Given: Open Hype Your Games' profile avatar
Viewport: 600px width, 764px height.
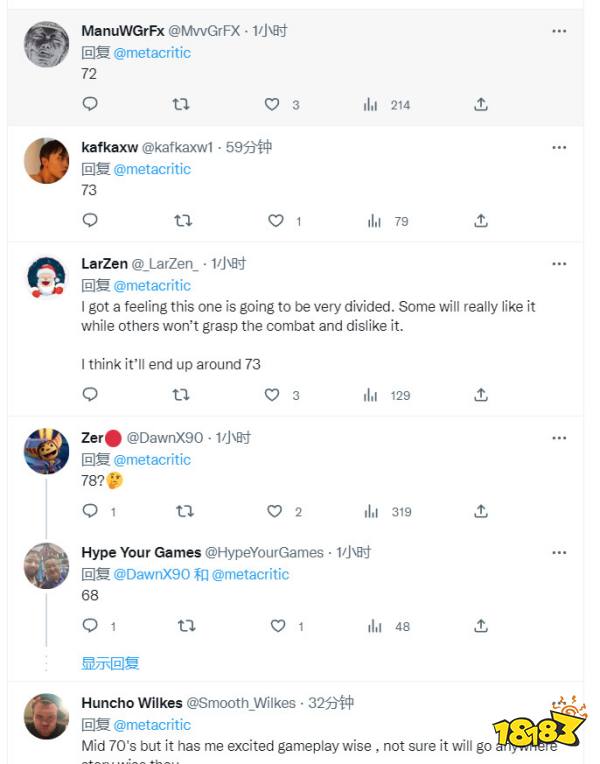Looking at the screenshot, I should [46, 565].
